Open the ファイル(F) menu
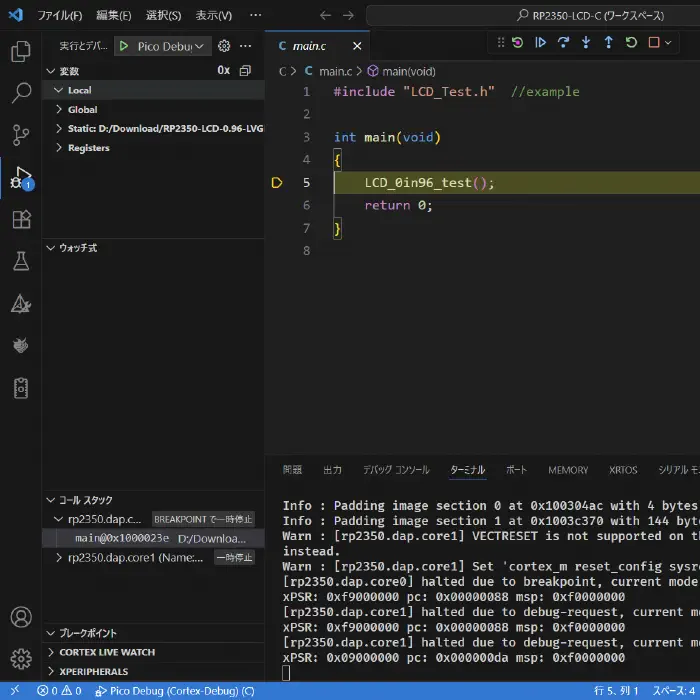 60,16
